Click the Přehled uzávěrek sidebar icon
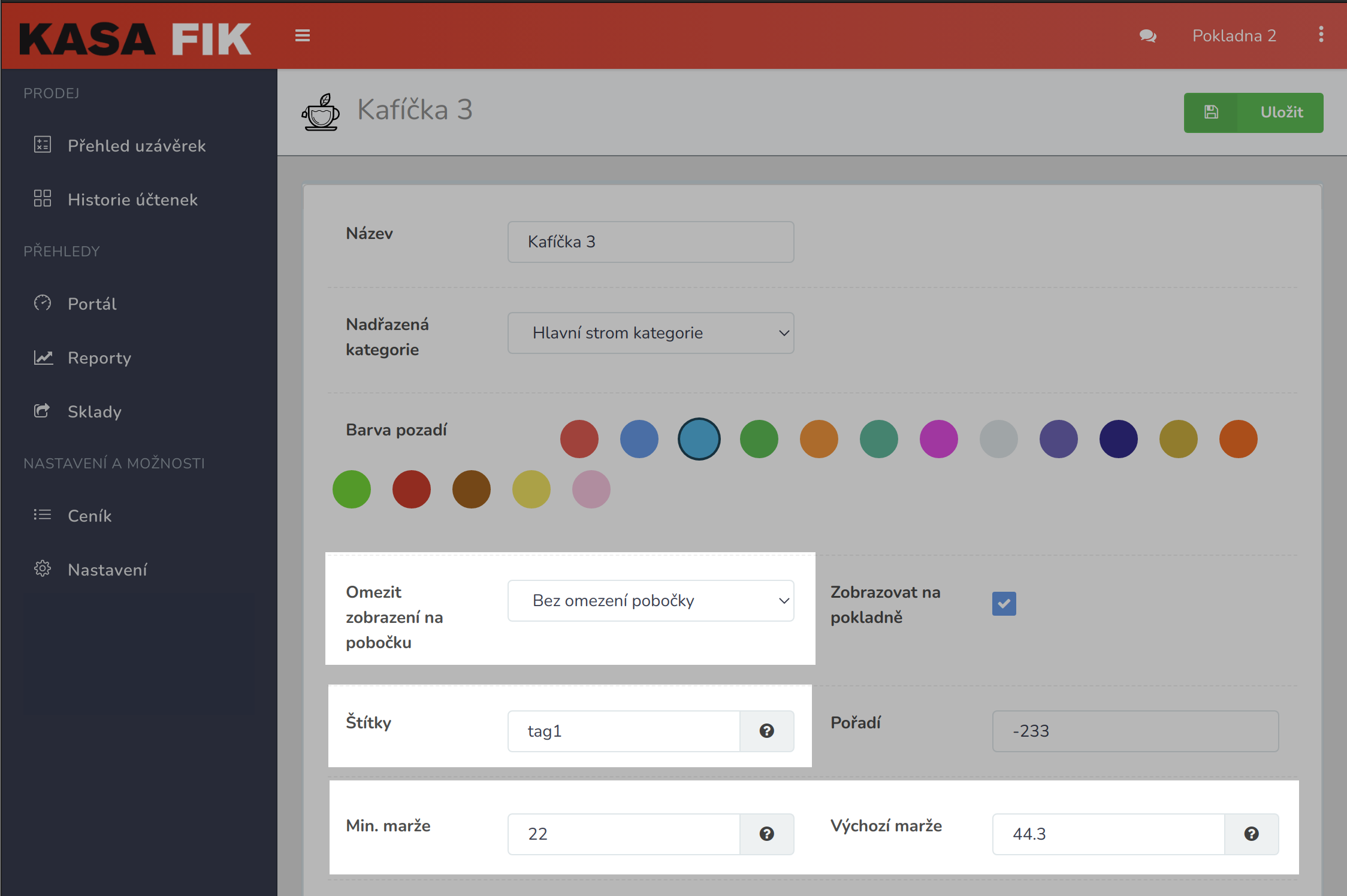 coord(43,145)
